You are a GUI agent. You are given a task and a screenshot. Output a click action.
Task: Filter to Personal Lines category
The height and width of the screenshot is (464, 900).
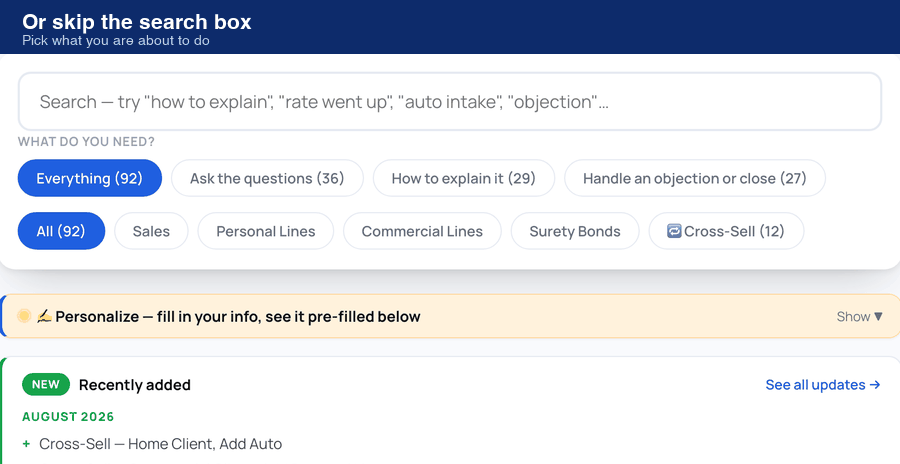coord(266,231)
